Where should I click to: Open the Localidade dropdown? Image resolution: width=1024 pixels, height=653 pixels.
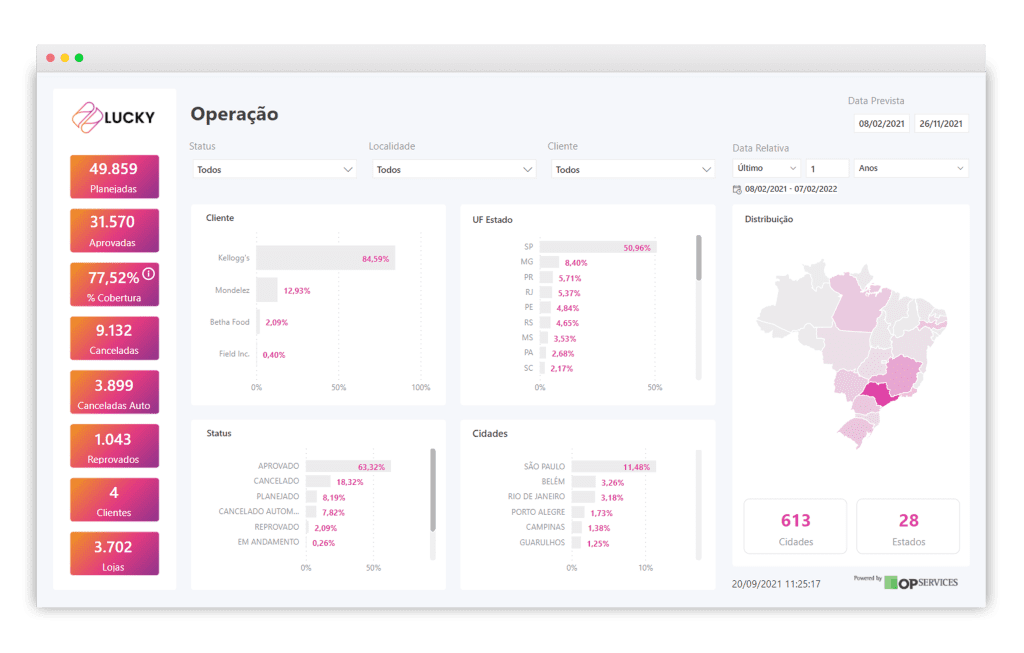point(453,169)
